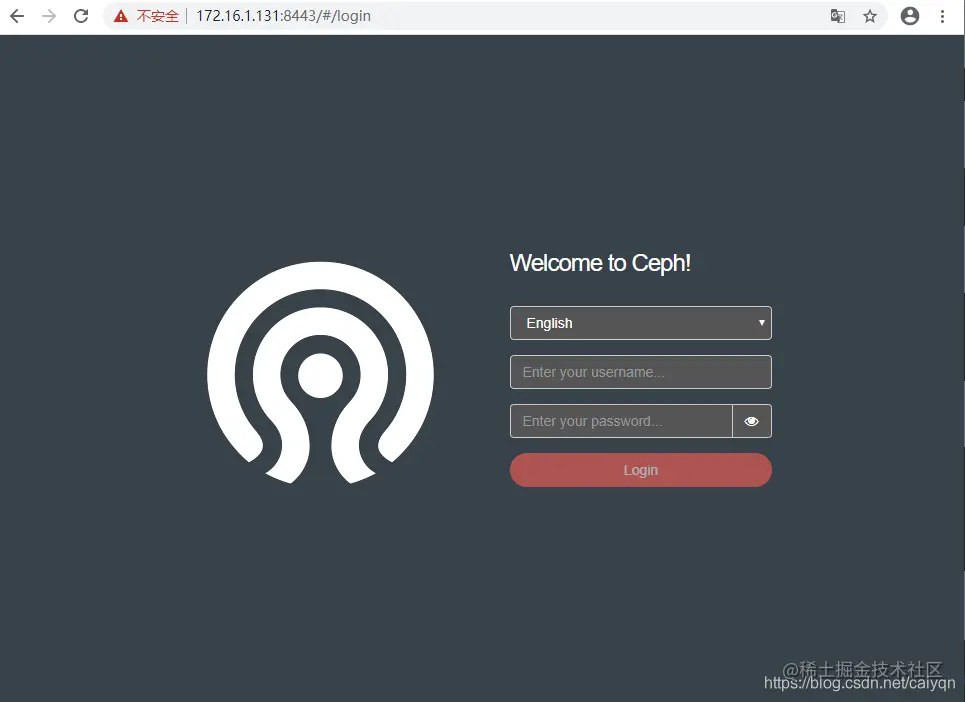965x702 pixels.
Task: Click the Ceph logo
Action: [320, 373]
